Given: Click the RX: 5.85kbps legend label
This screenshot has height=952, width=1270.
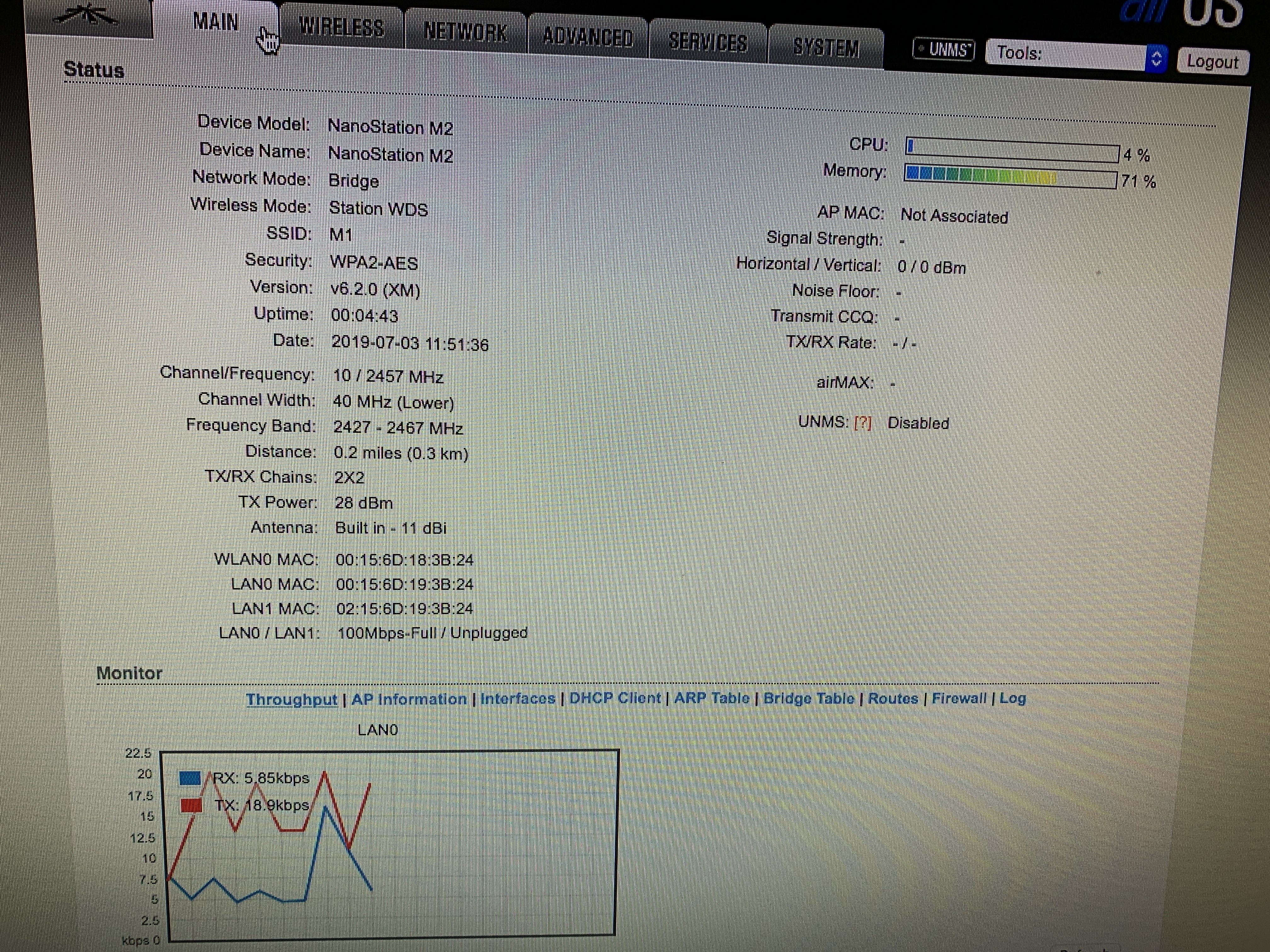Looking at the screenshot, I should tap(261, 778).
